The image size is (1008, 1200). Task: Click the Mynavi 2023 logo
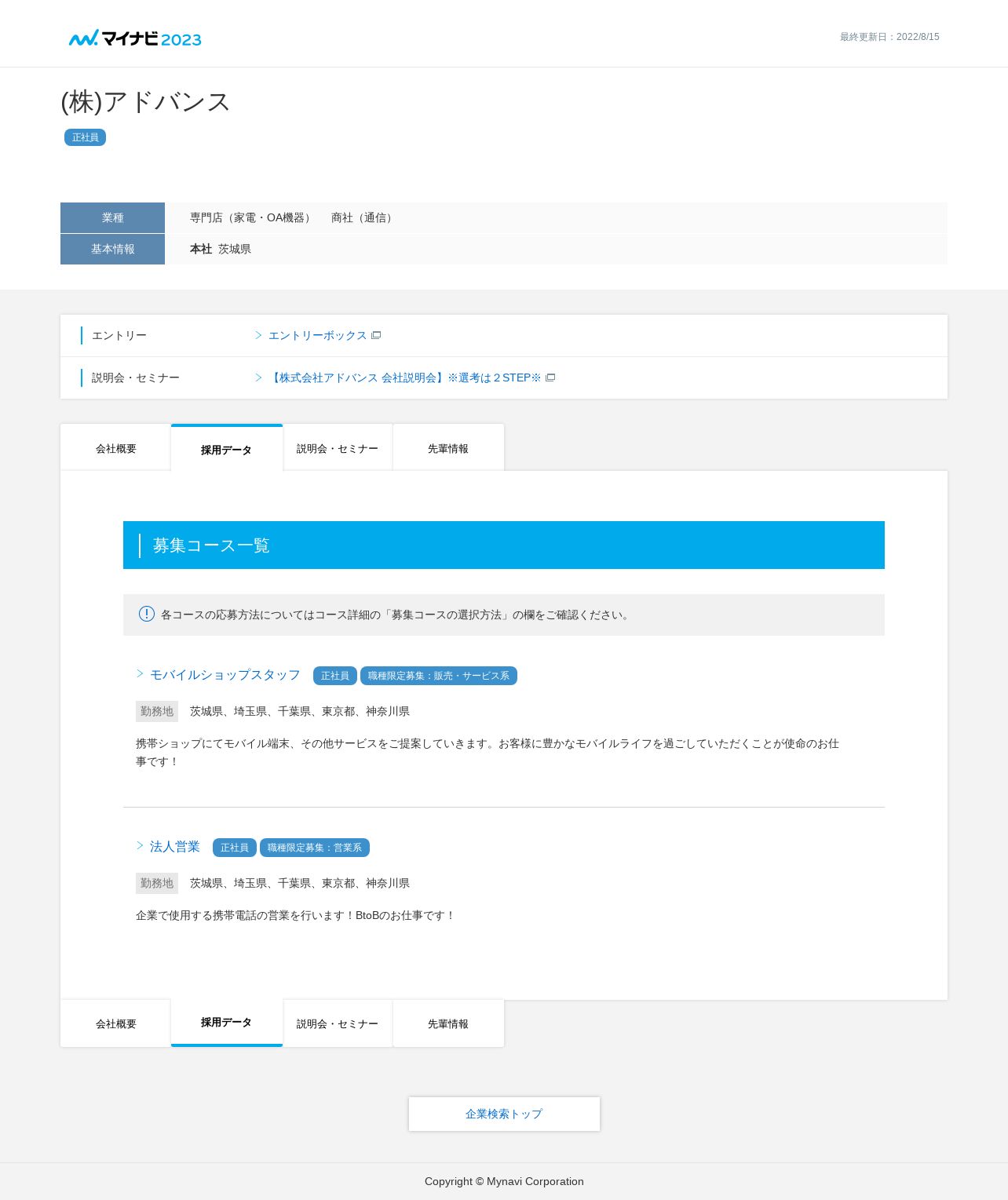pos(135,38)
